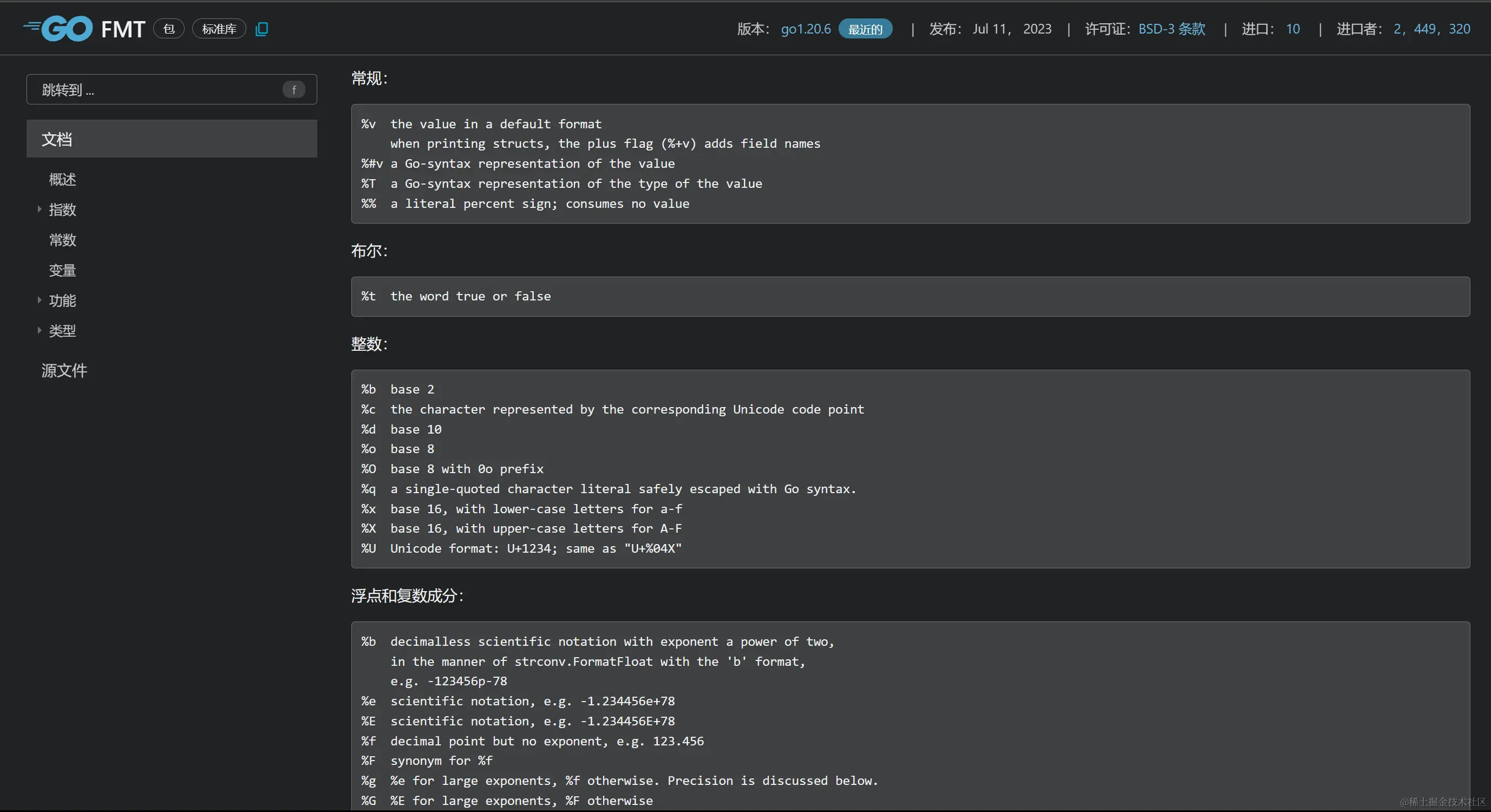The height and width of the screenshot is (812, 1491).
Task: Select 变量 variables in sidebar
Action: (x=62, y=270)
